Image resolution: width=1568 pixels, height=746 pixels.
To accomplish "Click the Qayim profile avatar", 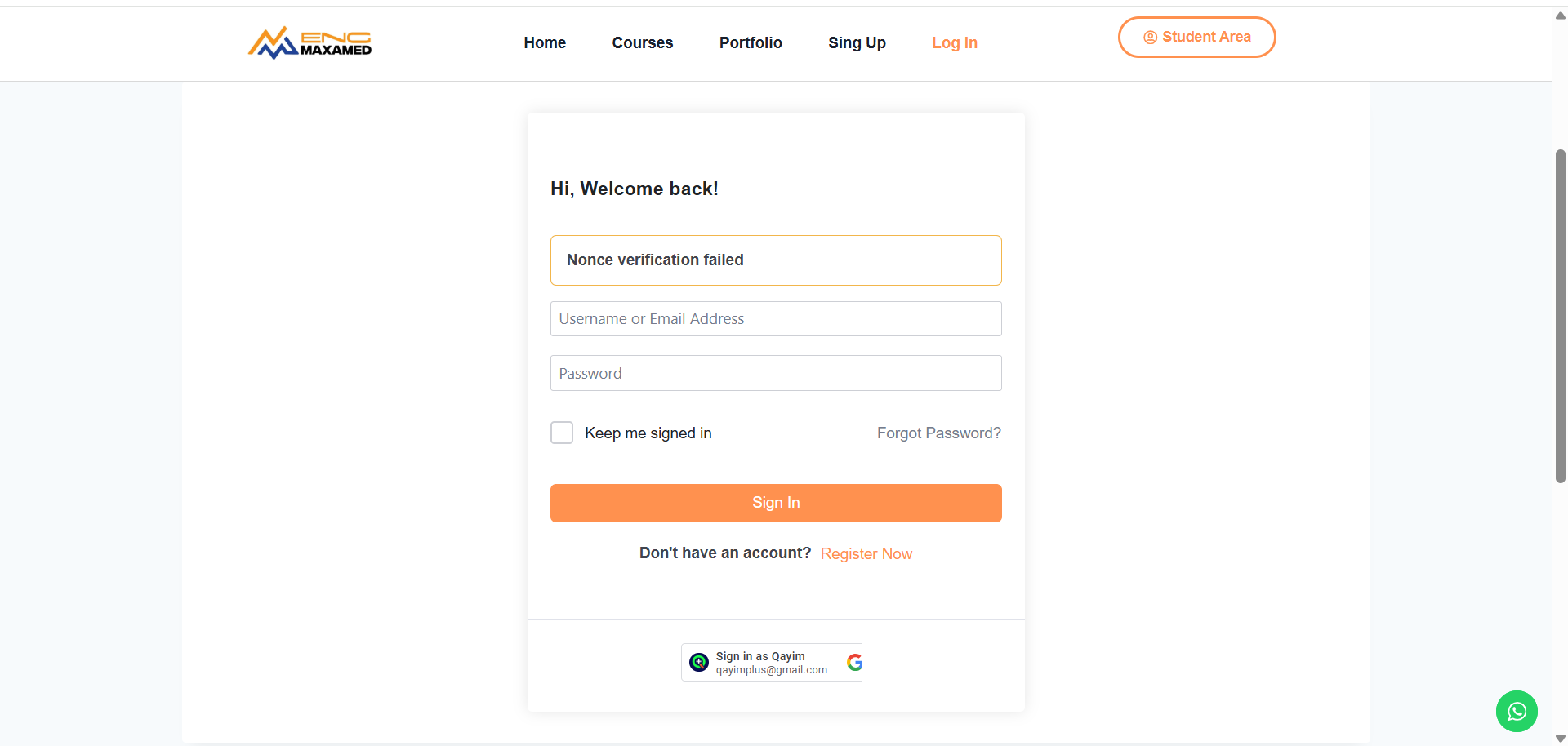I will 699,663.
